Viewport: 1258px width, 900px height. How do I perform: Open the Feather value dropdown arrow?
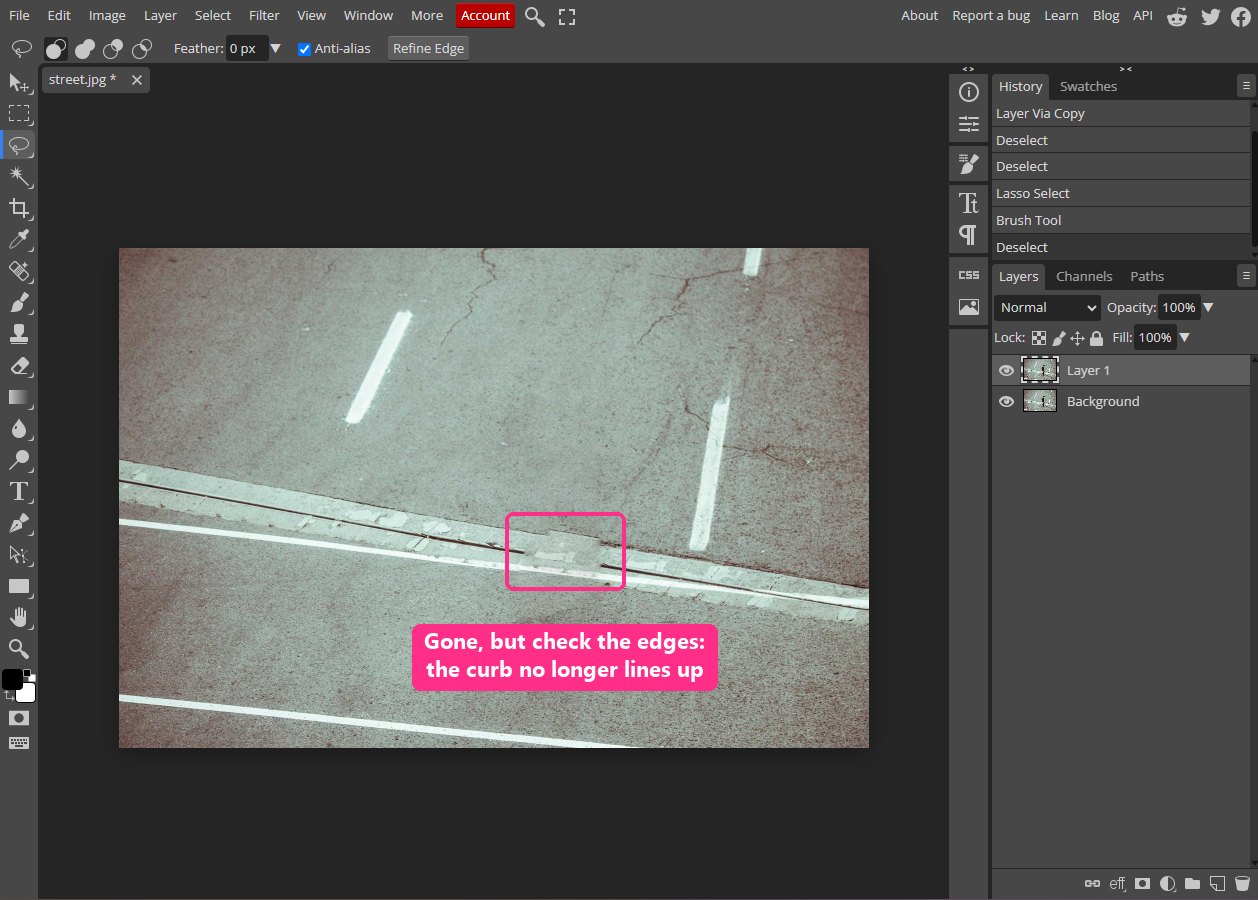[276, 48]
